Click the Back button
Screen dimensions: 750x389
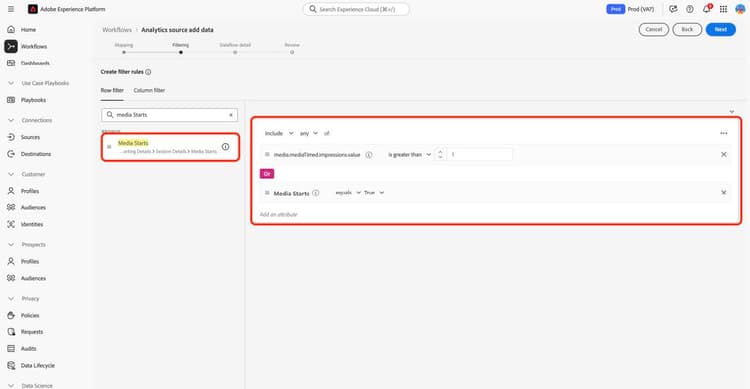pos(687,30)
